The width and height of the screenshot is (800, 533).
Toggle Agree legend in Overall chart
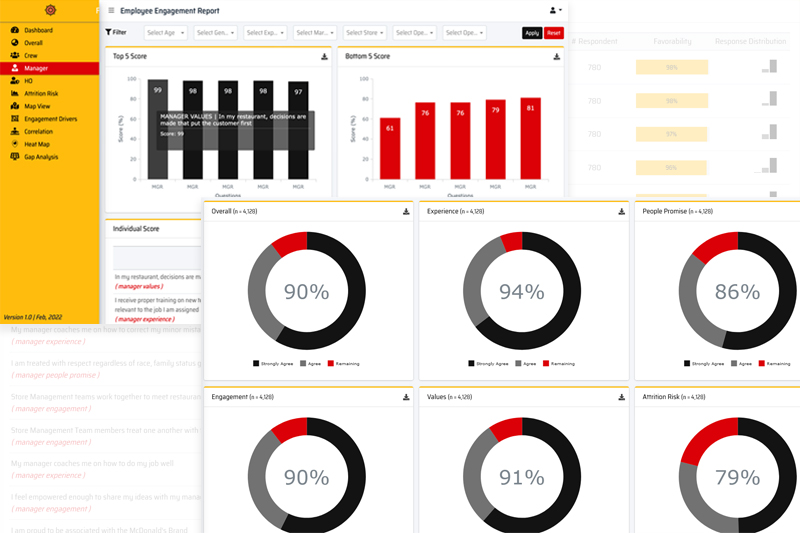click(310, 364)
